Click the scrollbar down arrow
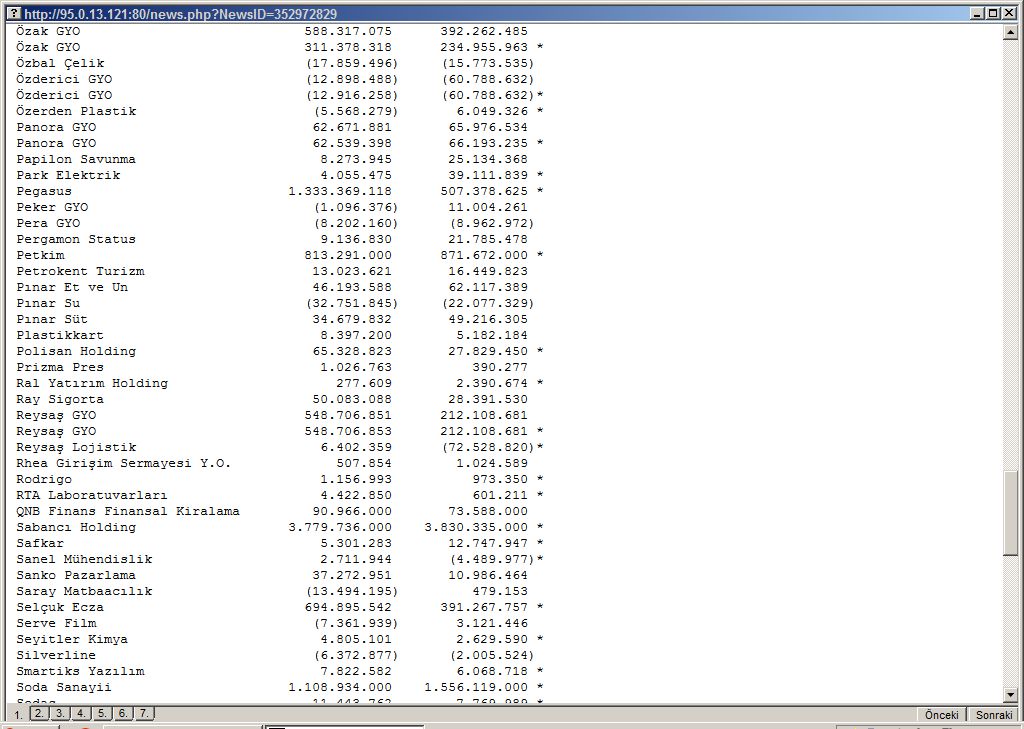 (x=1010, y=695)
